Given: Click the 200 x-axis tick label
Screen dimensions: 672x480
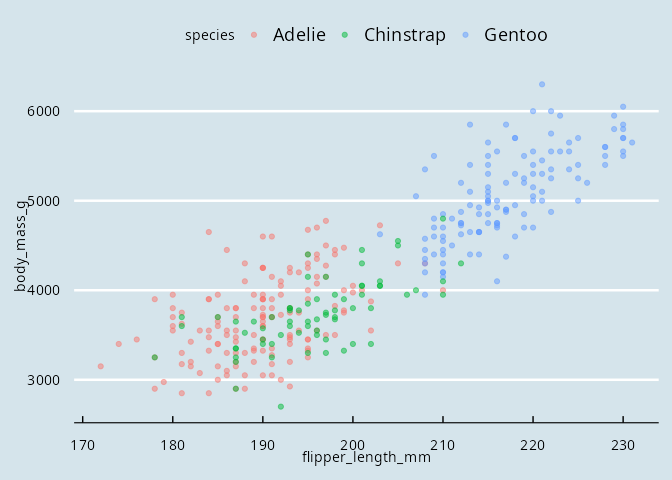Looking at the screenshot, I should tap(353, 443).
